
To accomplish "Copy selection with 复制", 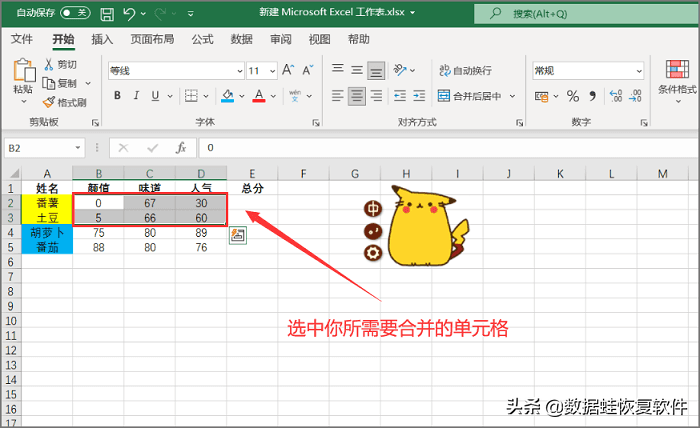I will point(60,83).
